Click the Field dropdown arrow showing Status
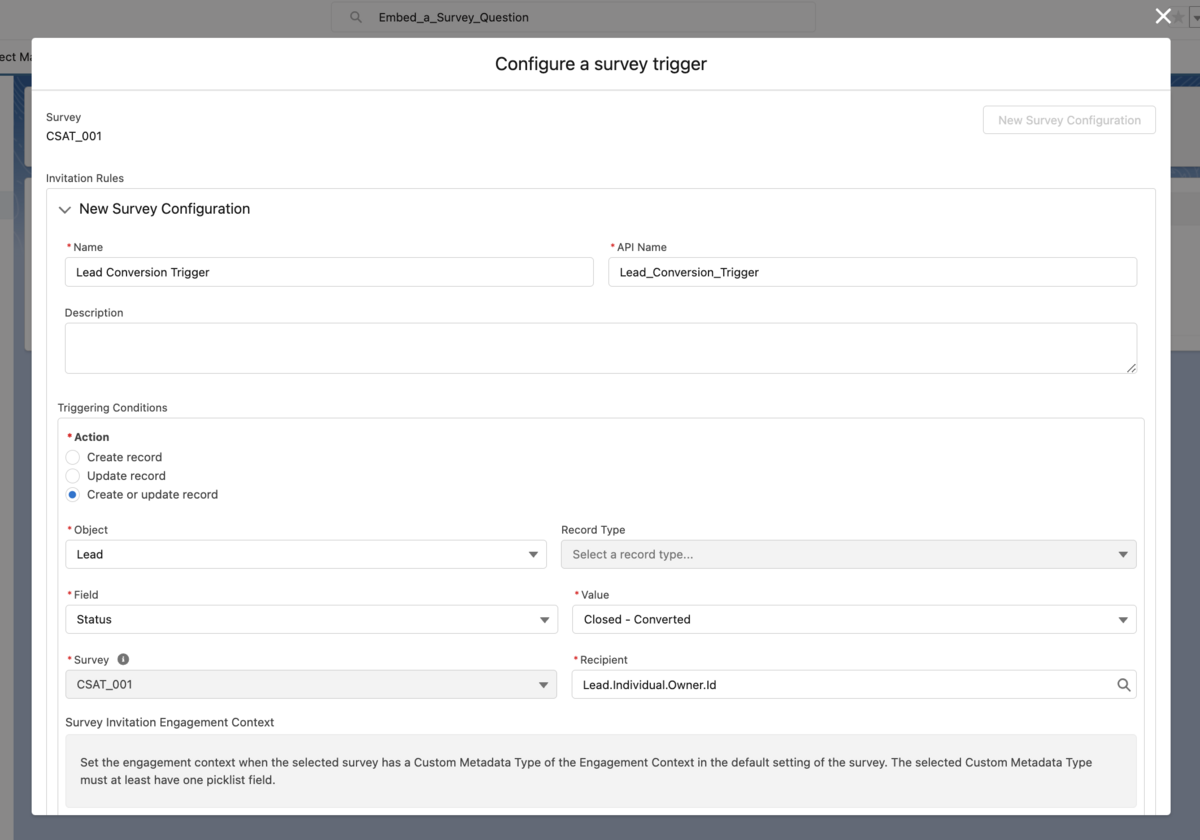 [545, 619]
